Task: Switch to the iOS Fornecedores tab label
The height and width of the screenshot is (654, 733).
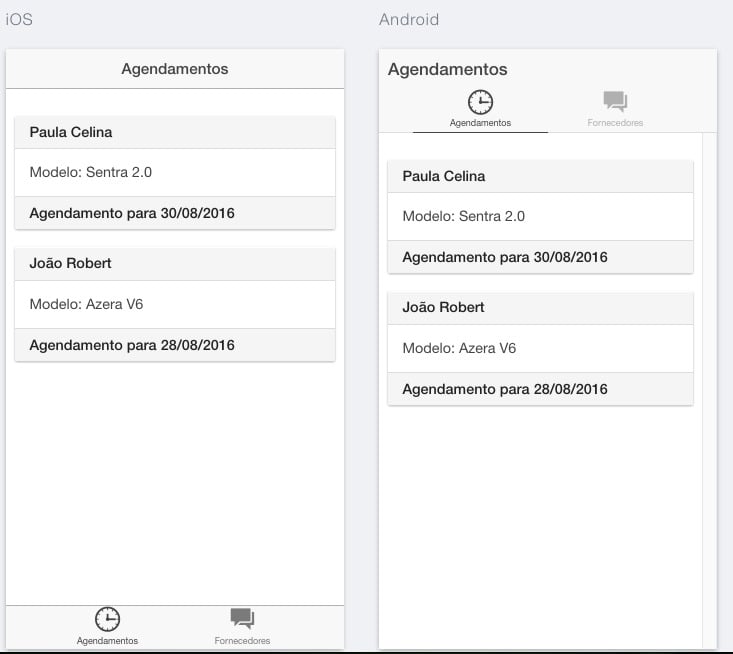Action: point(242,640)
